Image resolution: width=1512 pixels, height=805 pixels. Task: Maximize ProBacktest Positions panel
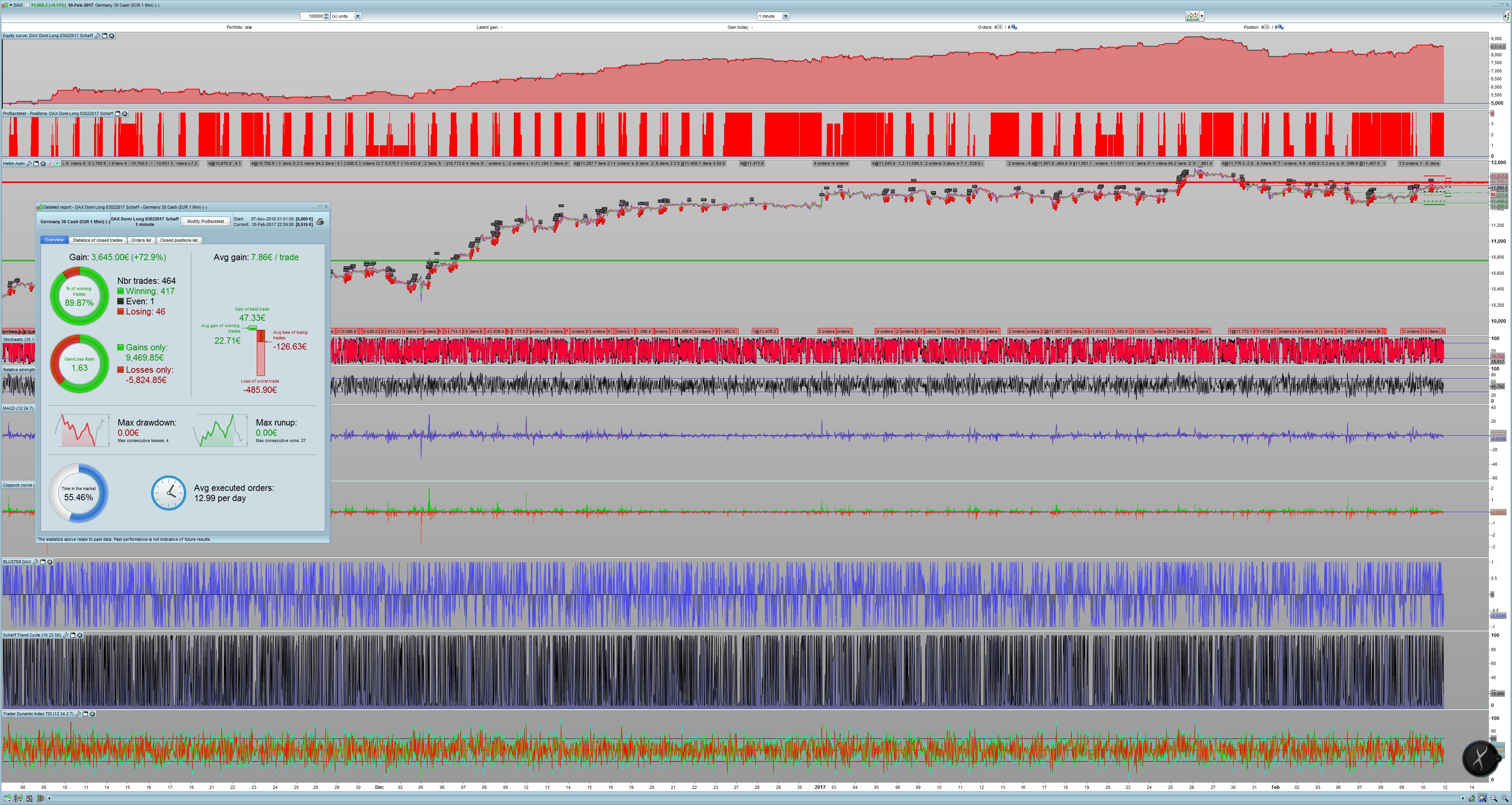117,114
